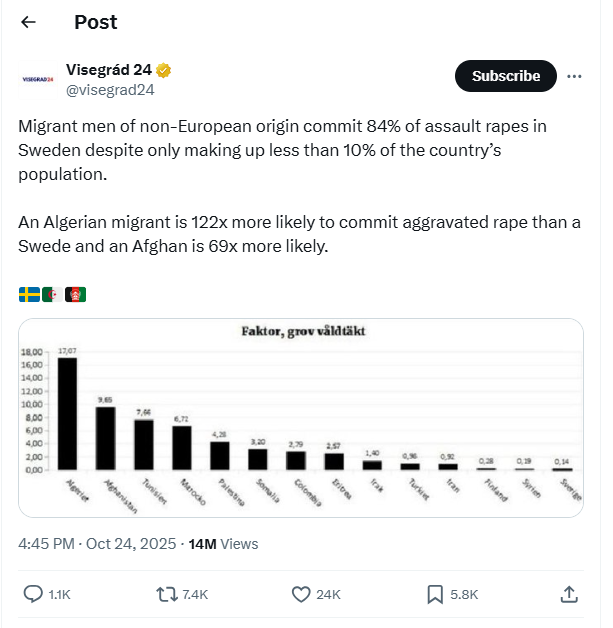
Task: Like the post with the heart icon
Action: click(x=301, y=594)
